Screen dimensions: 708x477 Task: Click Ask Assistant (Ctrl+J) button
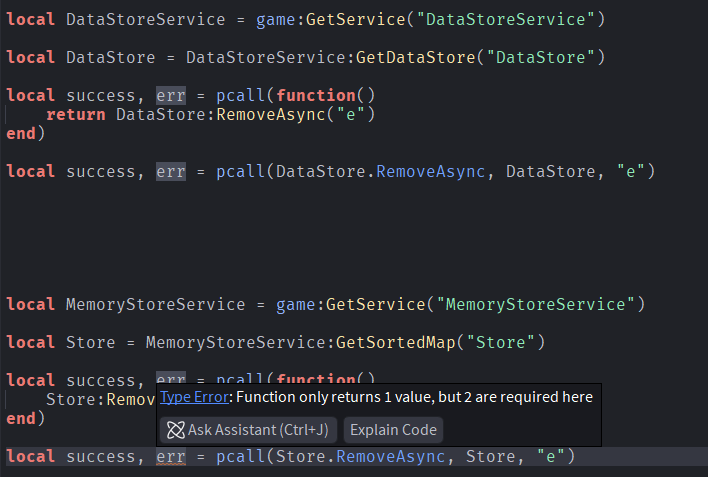pos(248,430)
